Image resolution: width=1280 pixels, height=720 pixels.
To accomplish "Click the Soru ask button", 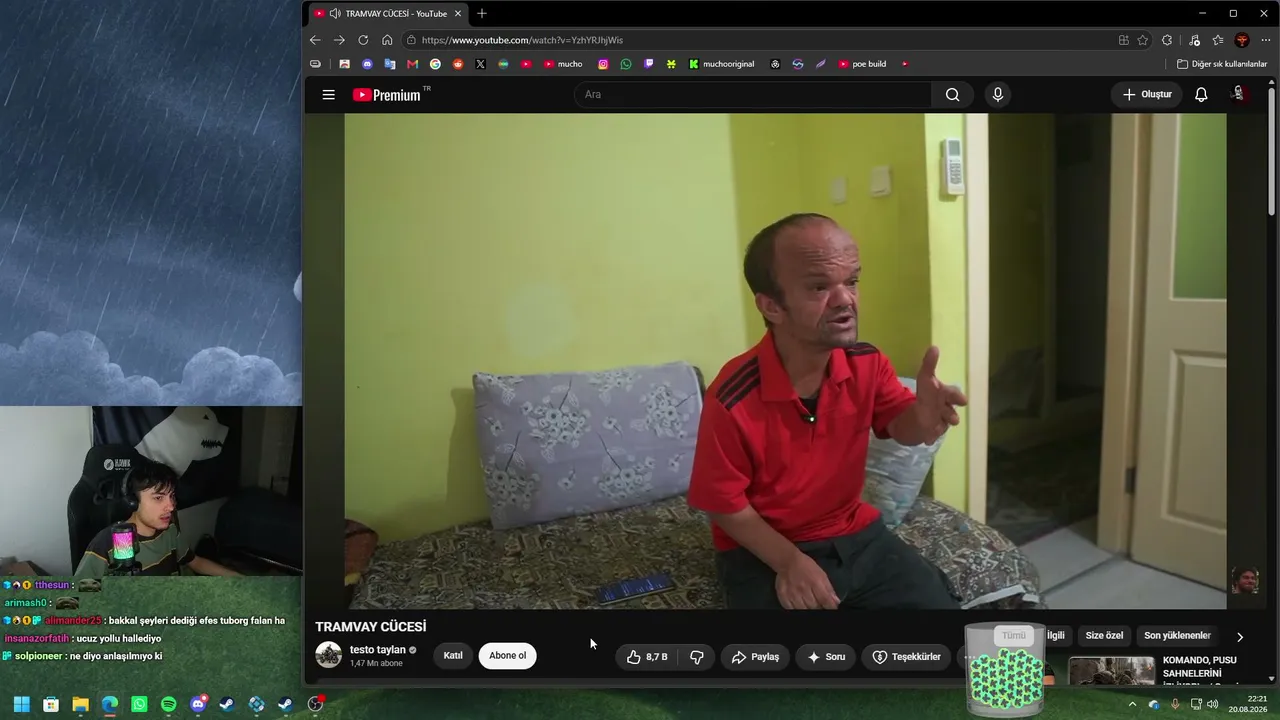I will click(x=826, y=657).
